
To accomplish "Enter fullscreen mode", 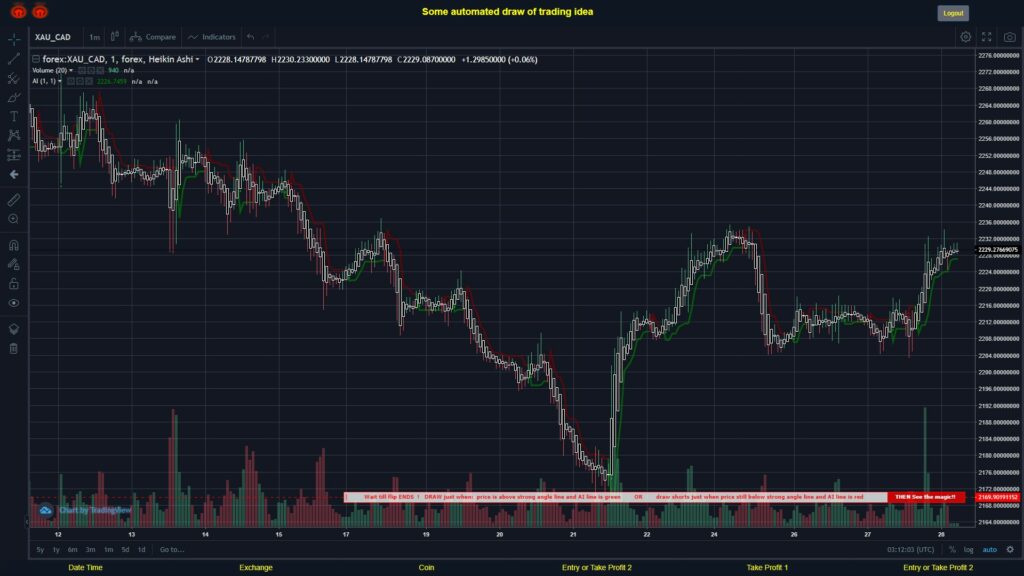I will (987, 37).
